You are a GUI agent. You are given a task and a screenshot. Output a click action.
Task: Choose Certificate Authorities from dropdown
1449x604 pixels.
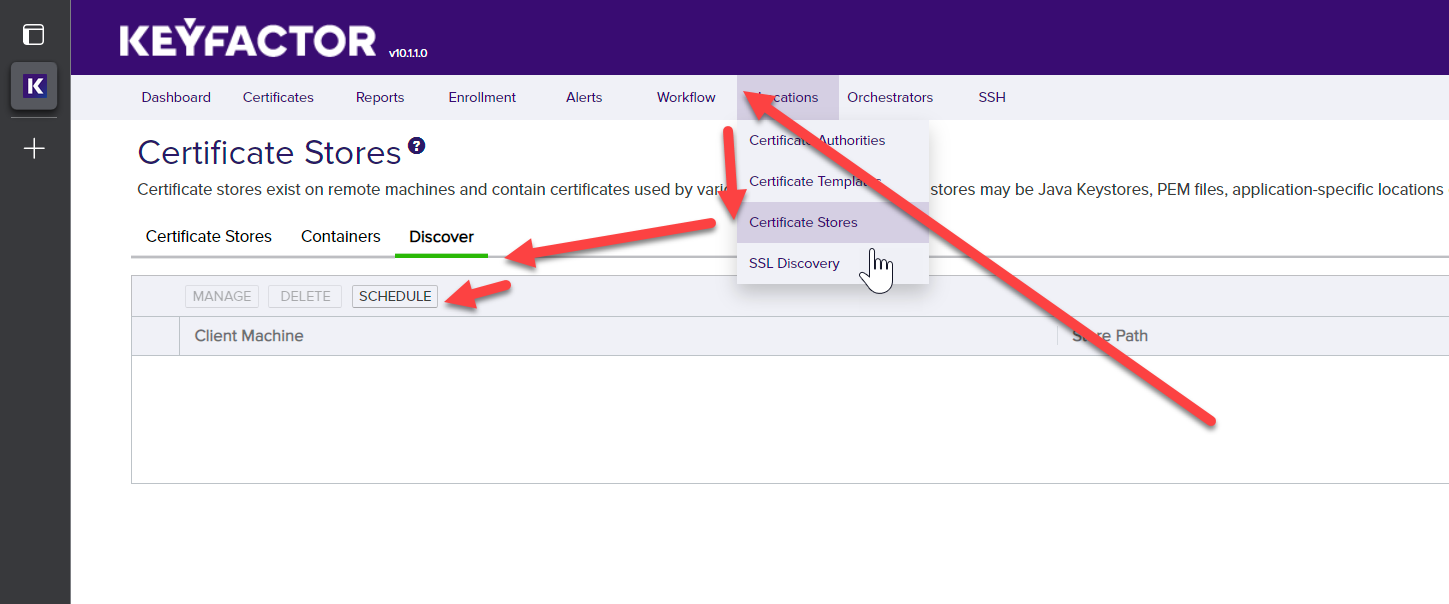pyautogui.click(x=833, y=140)
